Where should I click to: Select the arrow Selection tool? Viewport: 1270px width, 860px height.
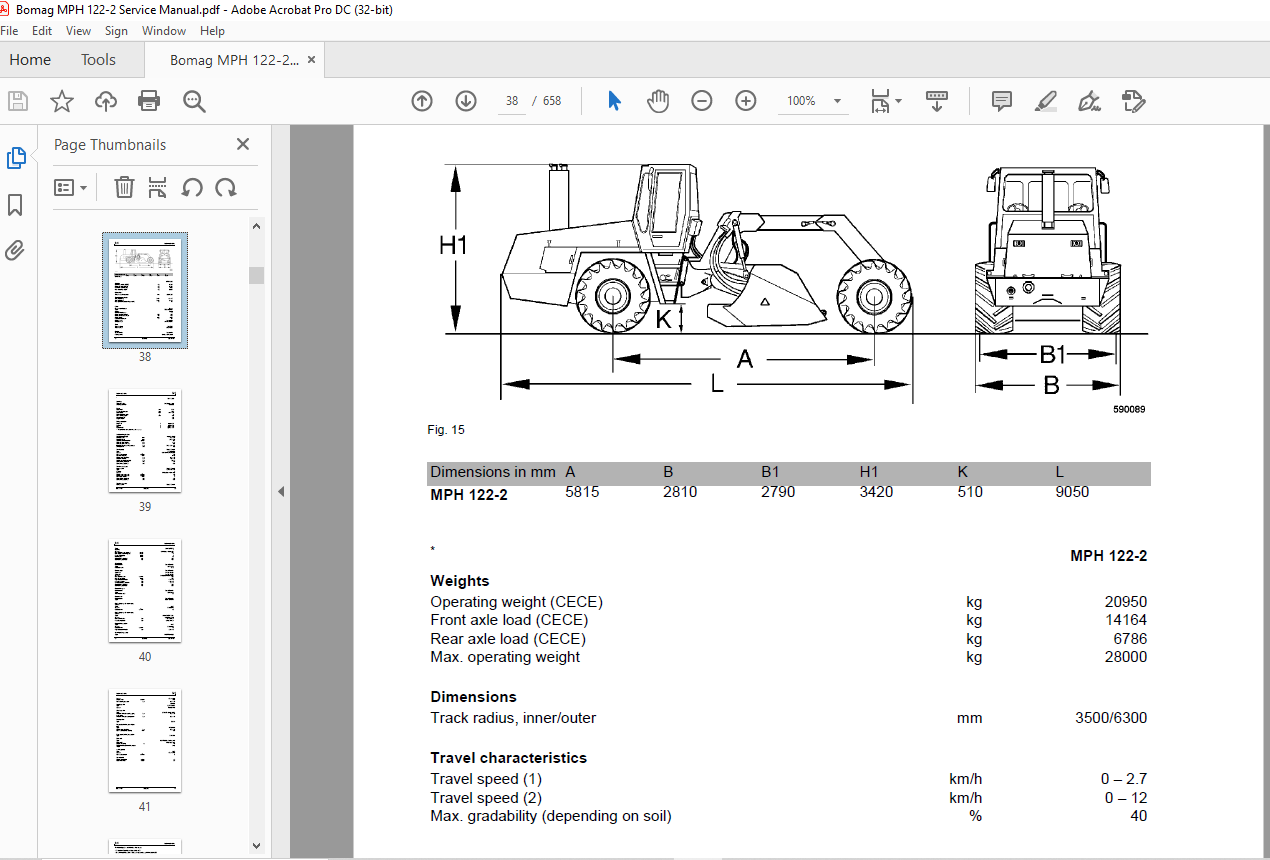[614, 101]
